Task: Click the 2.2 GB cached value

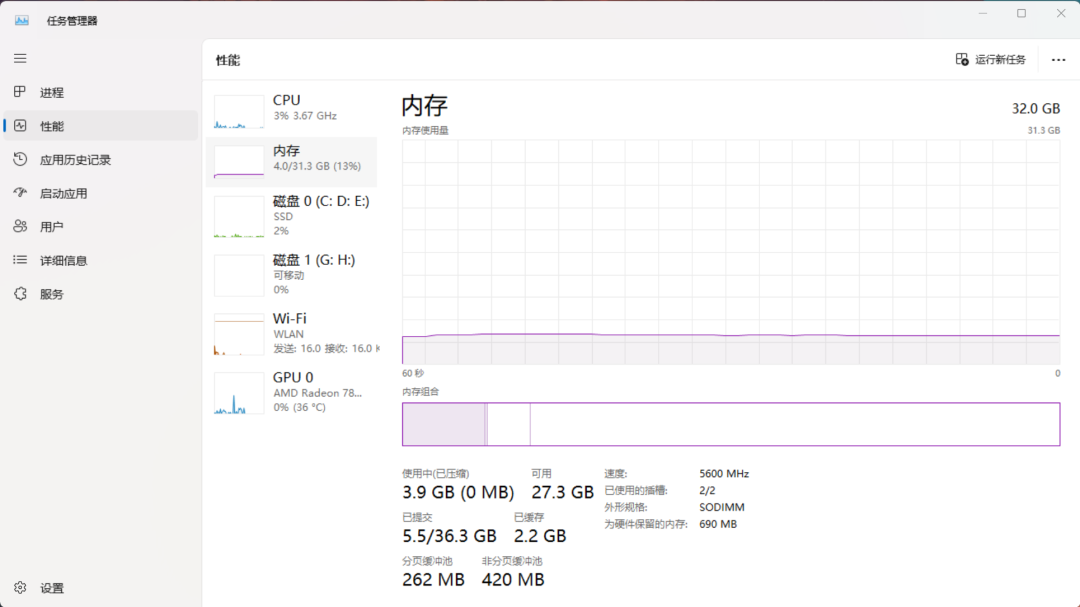Action: (x=540, y=535)
